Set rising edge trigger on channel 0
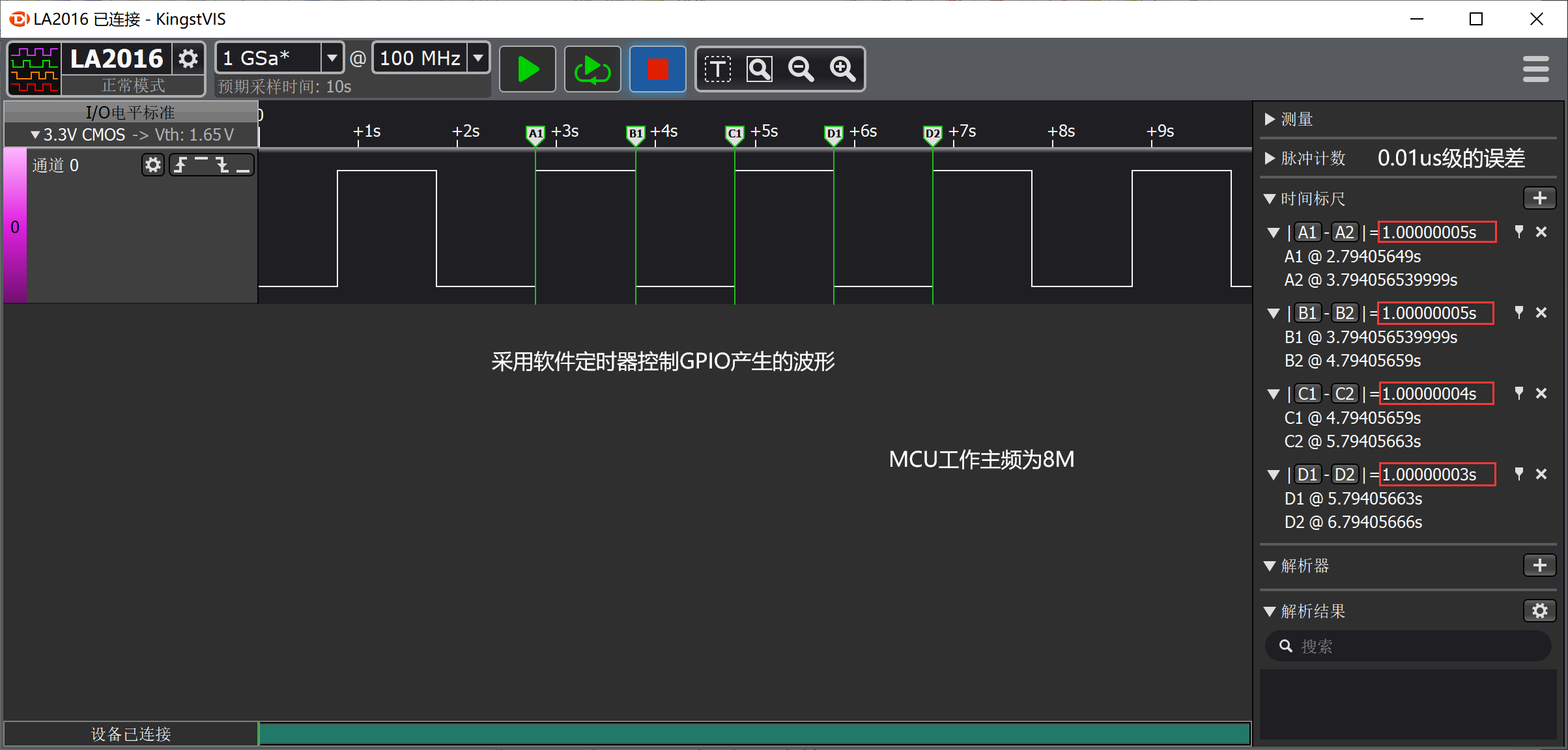This screenshot has height=750, width=1568. 181,165
